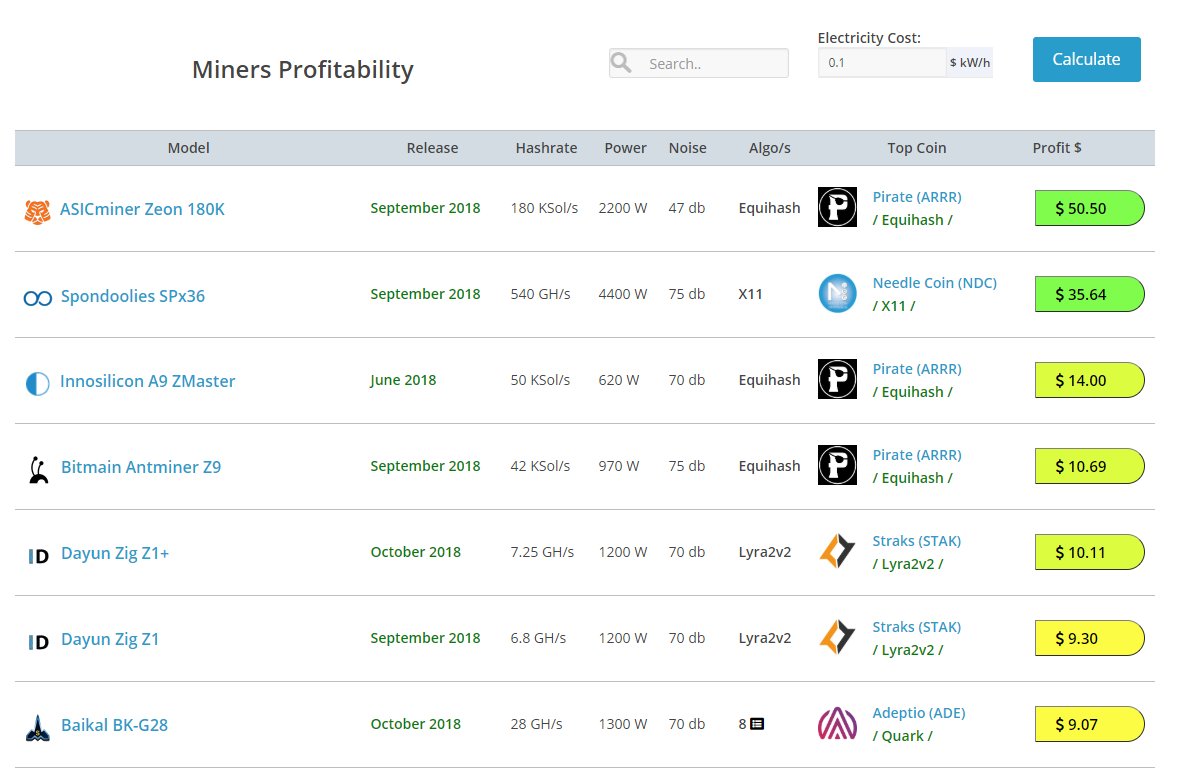Click the $ 10.69 profit badge

pos(1090,466)
